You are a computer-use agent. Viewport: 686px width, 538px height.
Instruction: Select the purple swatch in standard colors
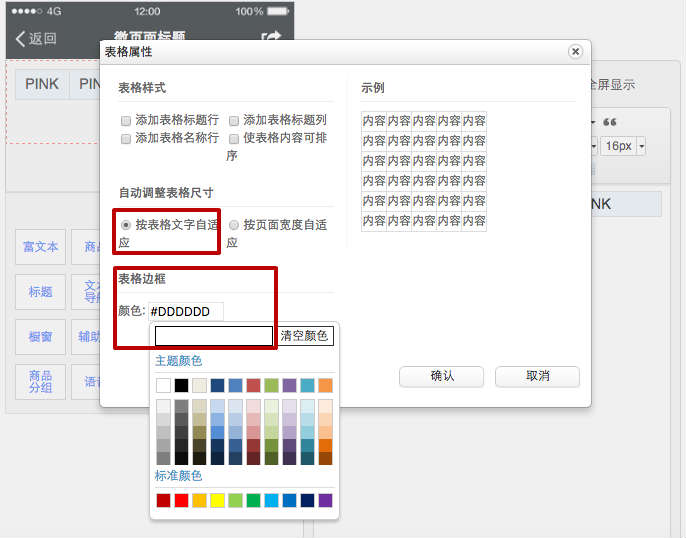coord(325,500)
